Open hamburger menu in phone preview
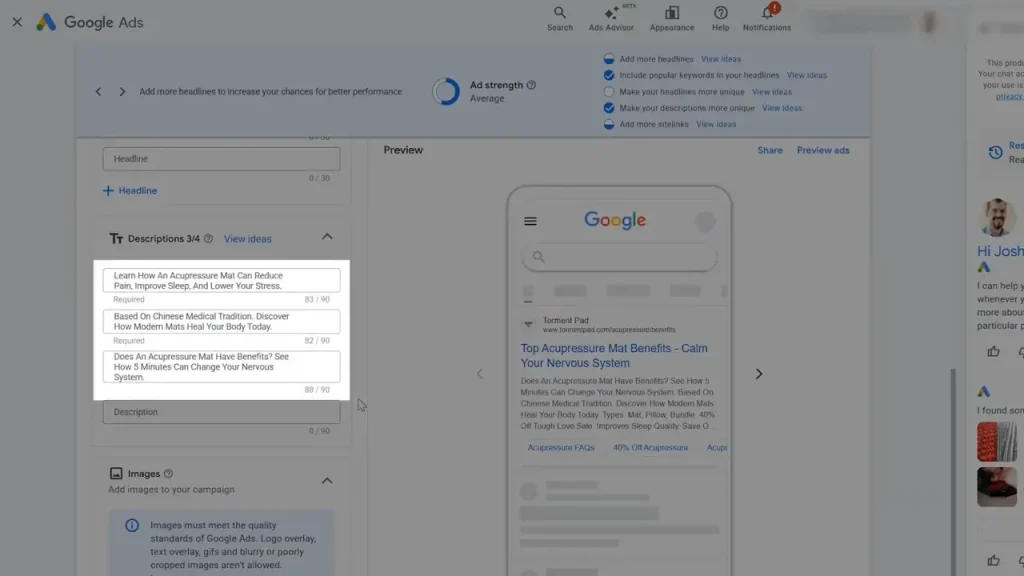Image resolution: width=1024 pixels, height=576 pixels. click(x=530, y=221)
